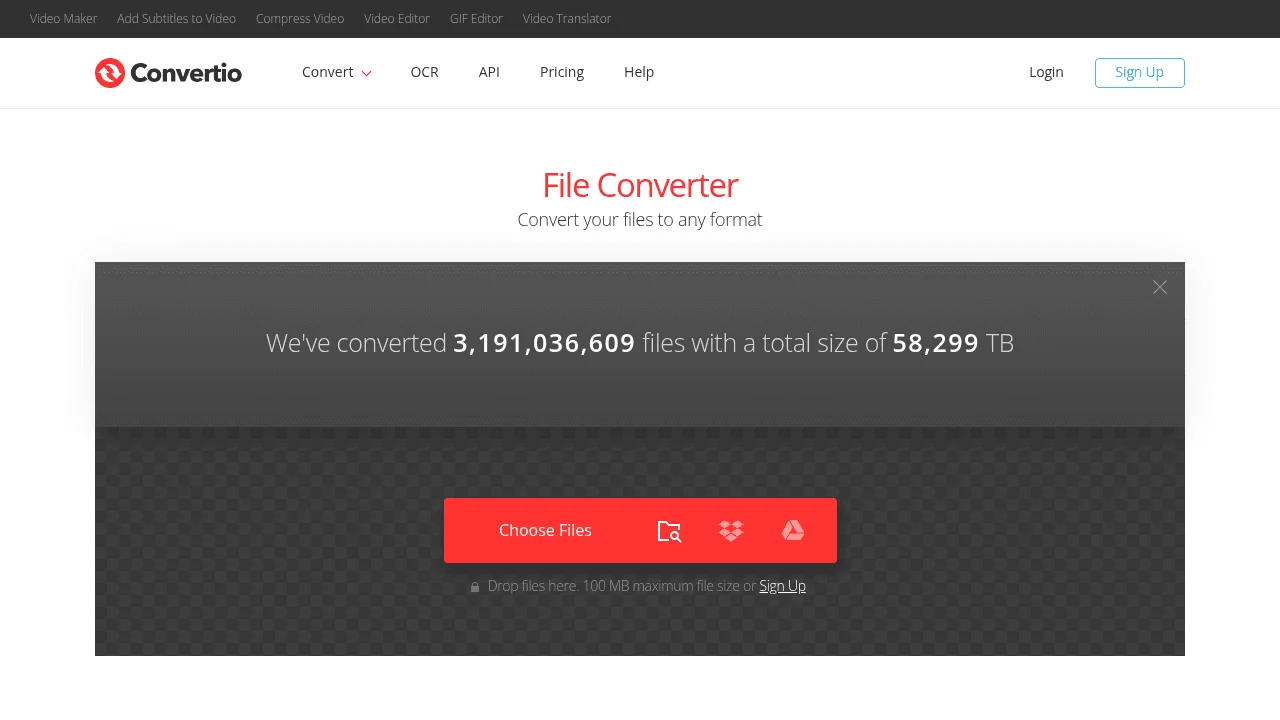Click the Login link
Image resolution: width=1280 pixels, height=720 pixels.
1046,72
